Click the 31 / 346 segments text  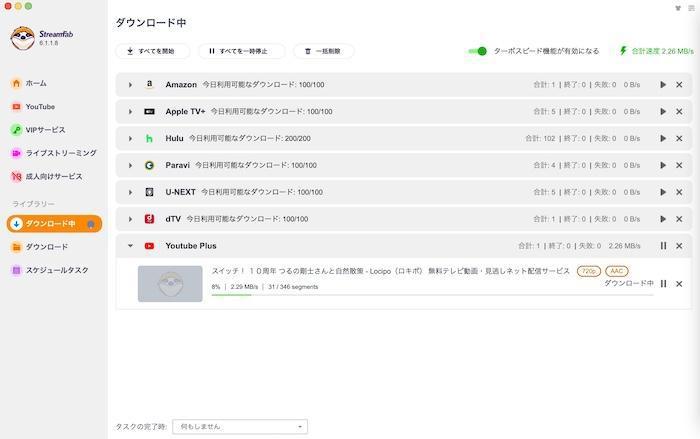click(x=293, y=287)
